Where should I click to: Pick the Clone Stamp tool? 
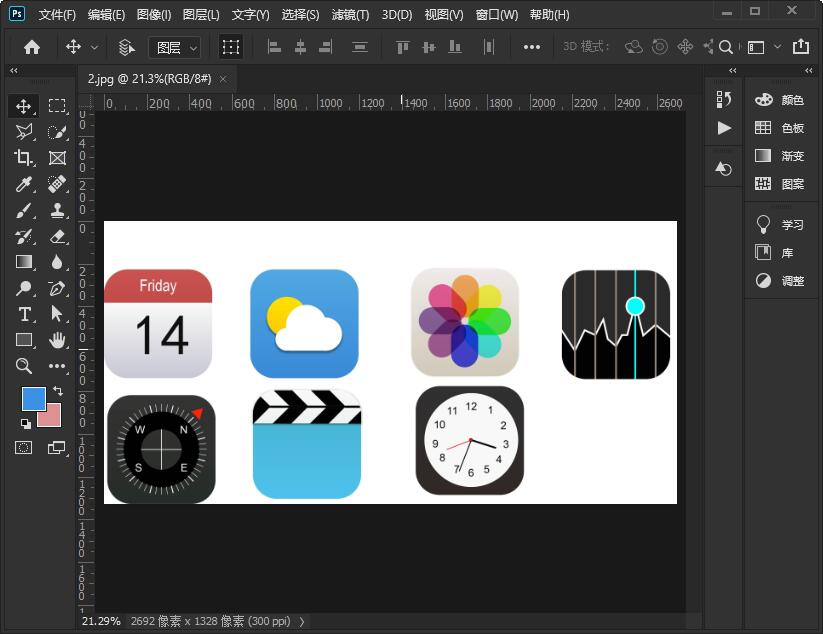pos(57,210)
